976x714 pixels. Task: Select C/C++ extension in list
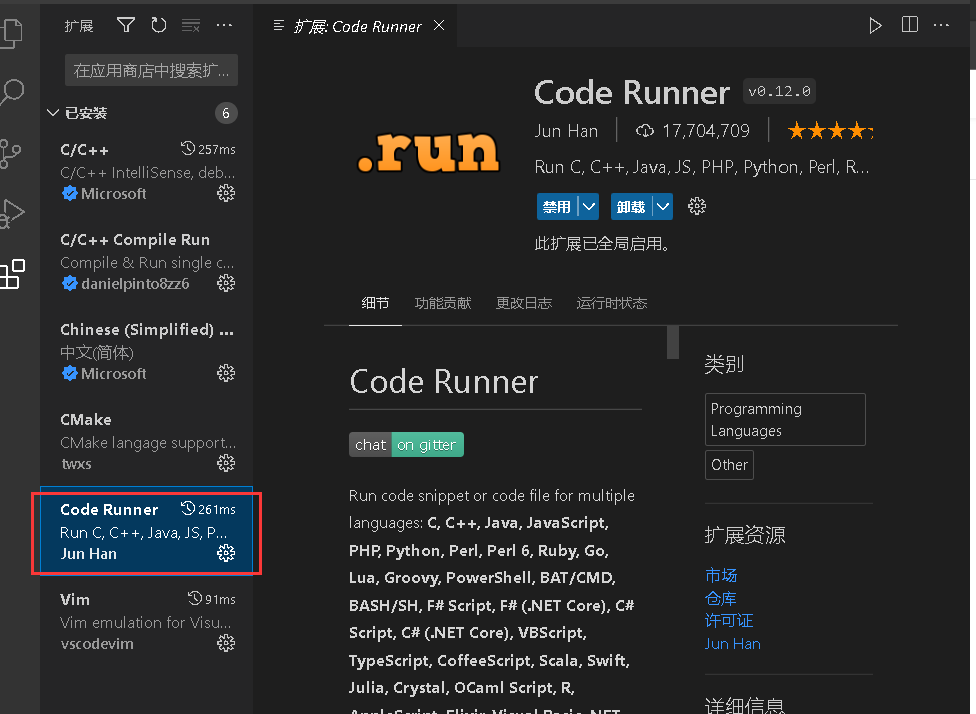pos(146,171)
